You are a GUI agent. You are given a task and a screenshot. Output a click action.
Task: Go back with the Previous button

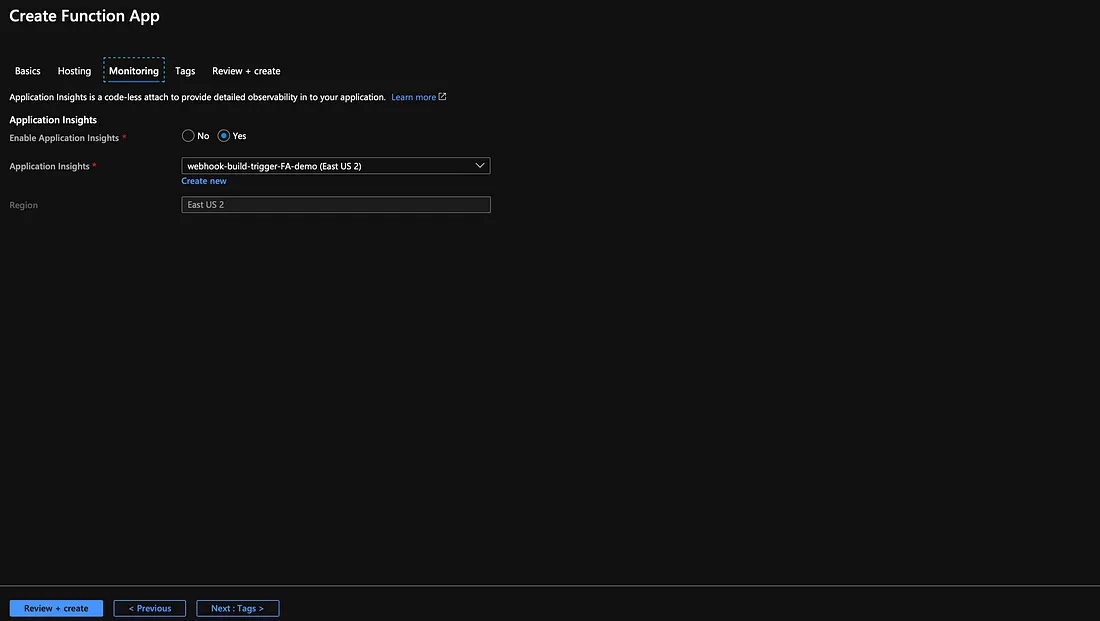click(149, 608)
